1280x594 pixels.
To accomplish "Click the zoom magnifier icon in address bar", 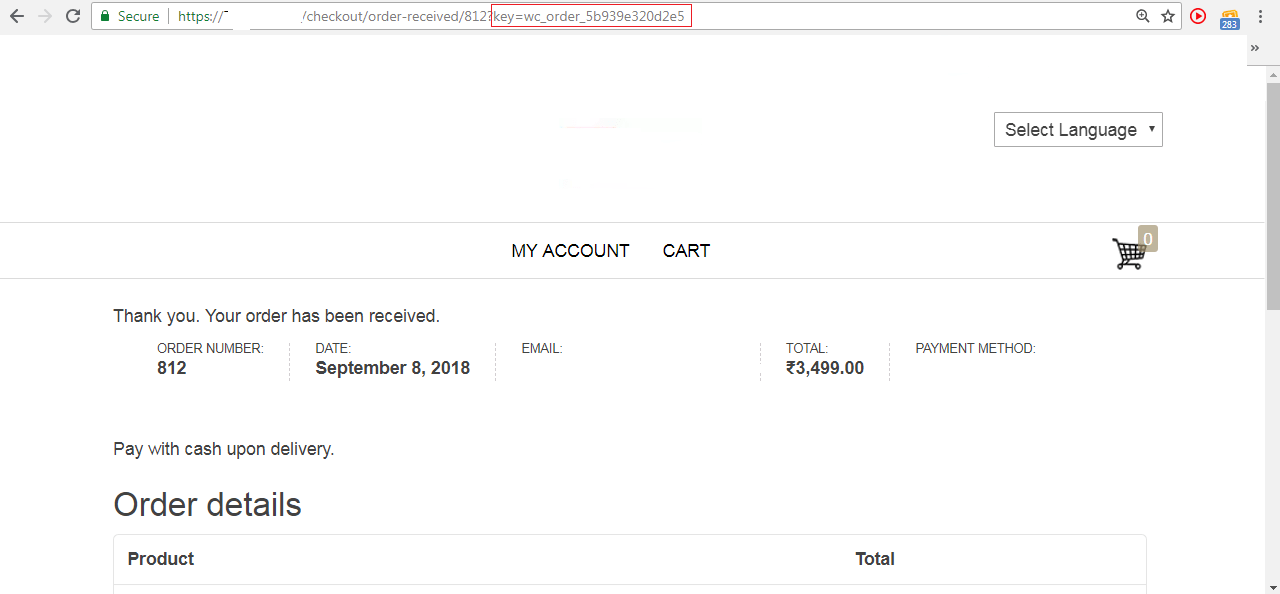I will point(1143,16).
